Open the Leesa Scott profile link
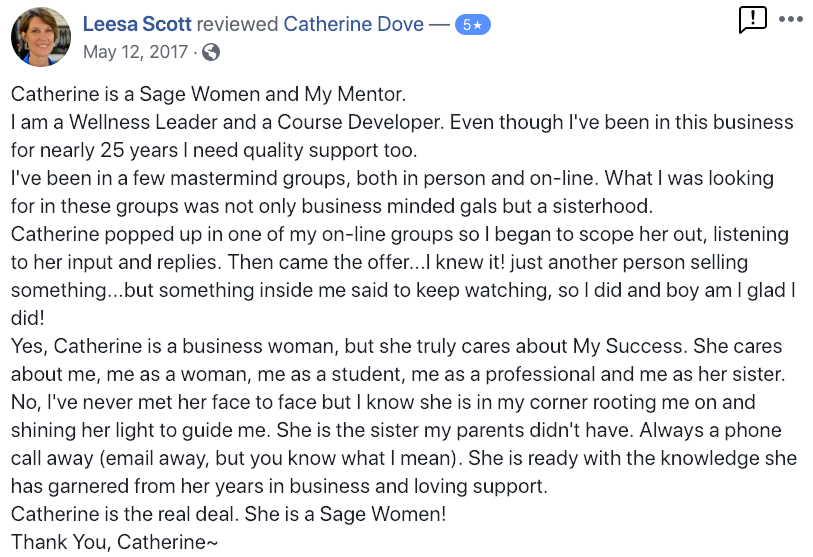Viewport: 813px width, 557px height. coord(137,24)
